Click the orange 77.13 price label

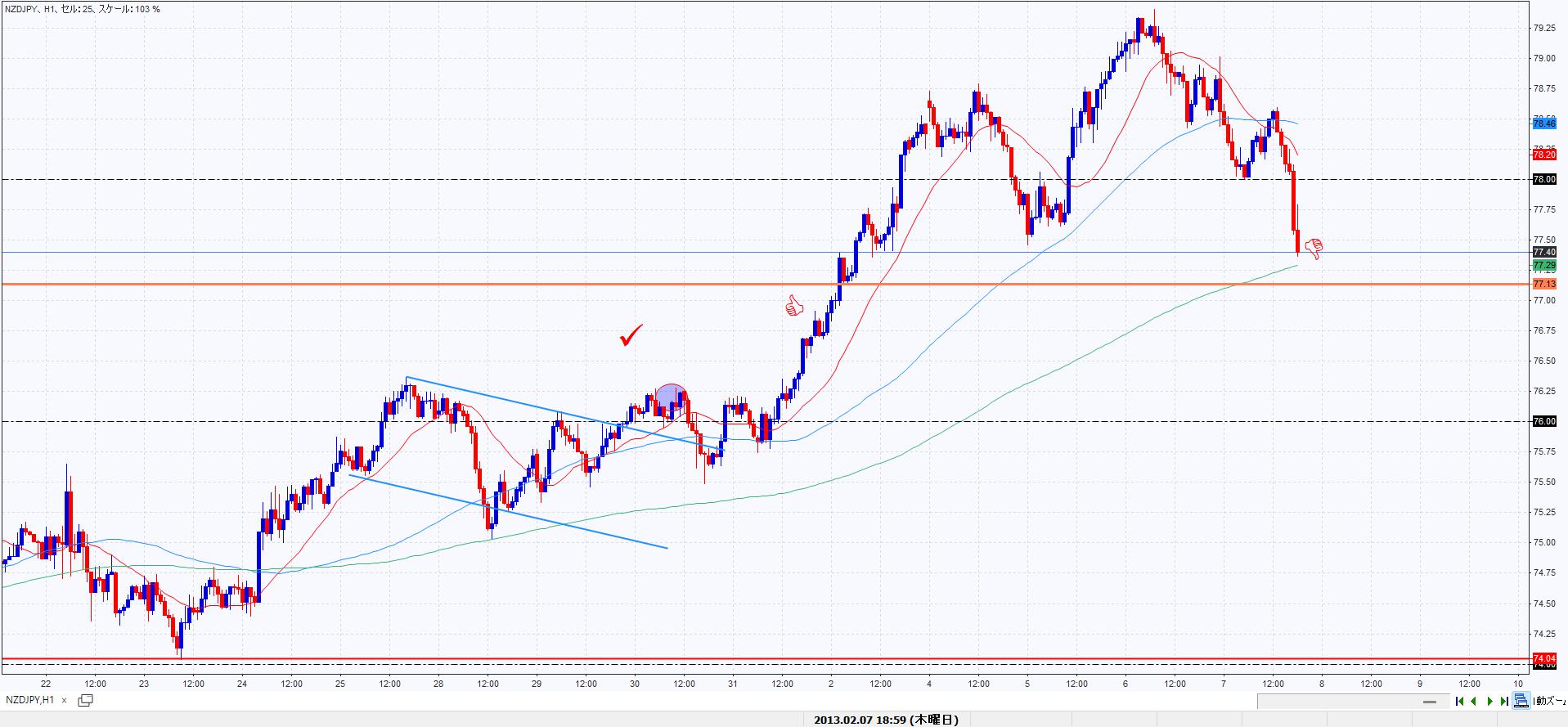pyautogui.click(x=1544, y=284)
